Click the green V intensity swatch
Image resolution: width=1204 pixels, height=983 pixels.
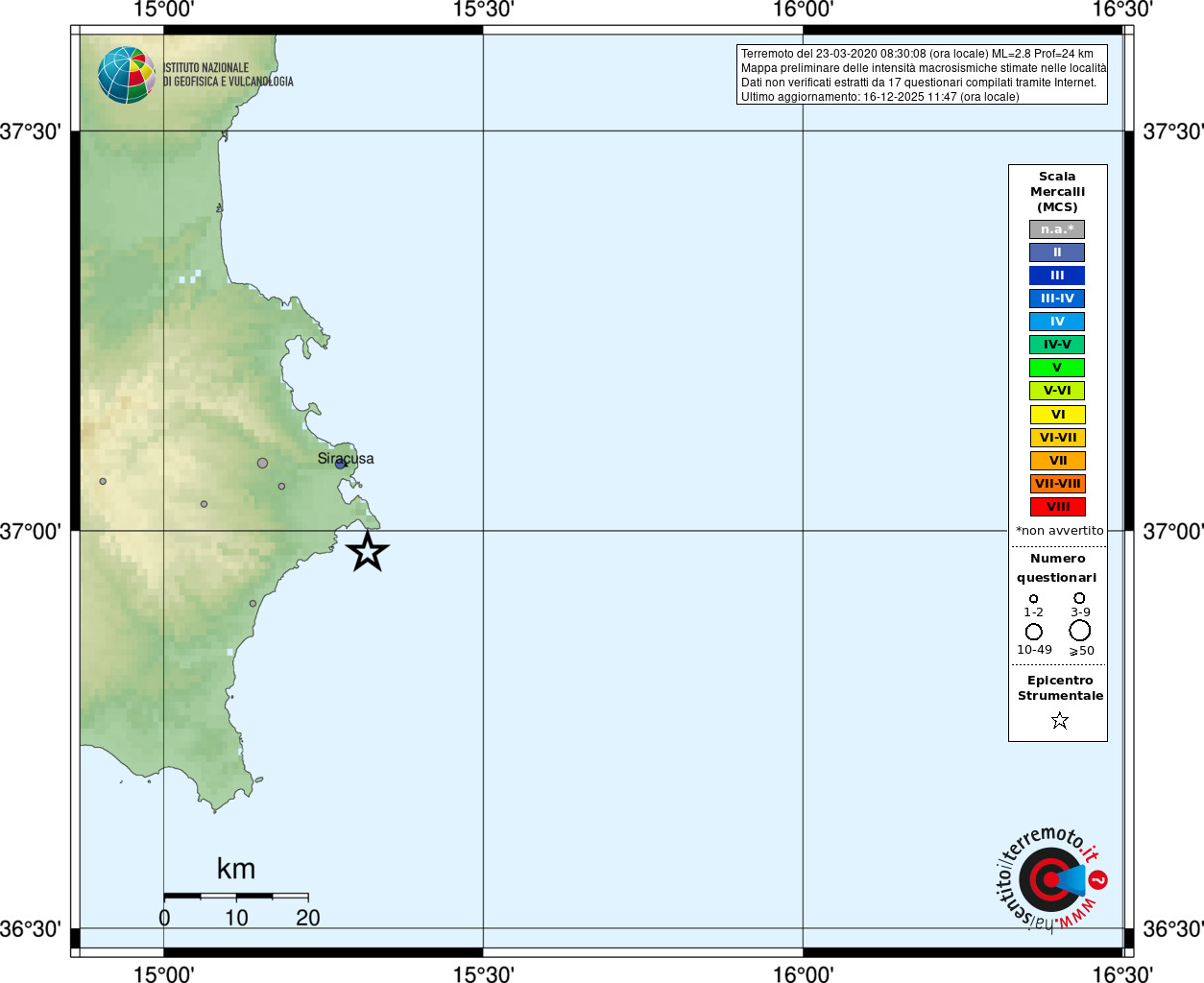pos(1057,368)
